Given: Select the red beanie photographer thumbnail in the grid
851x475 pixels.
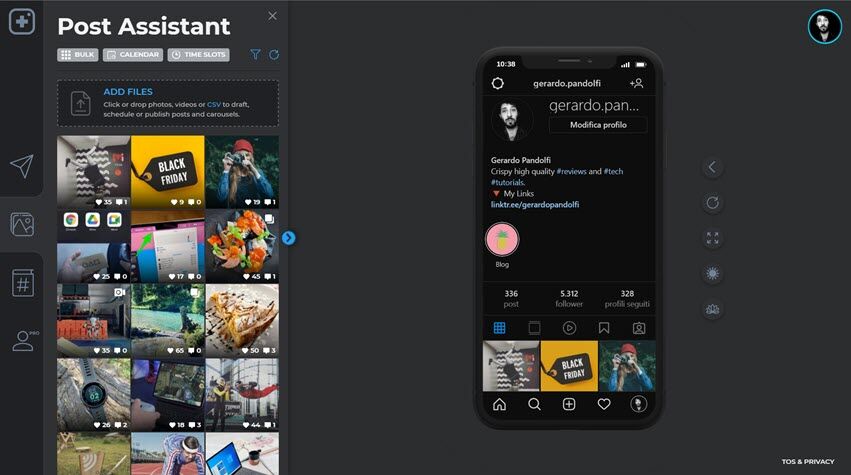Looking at the screenshot, I should click(x=242, y=172).
